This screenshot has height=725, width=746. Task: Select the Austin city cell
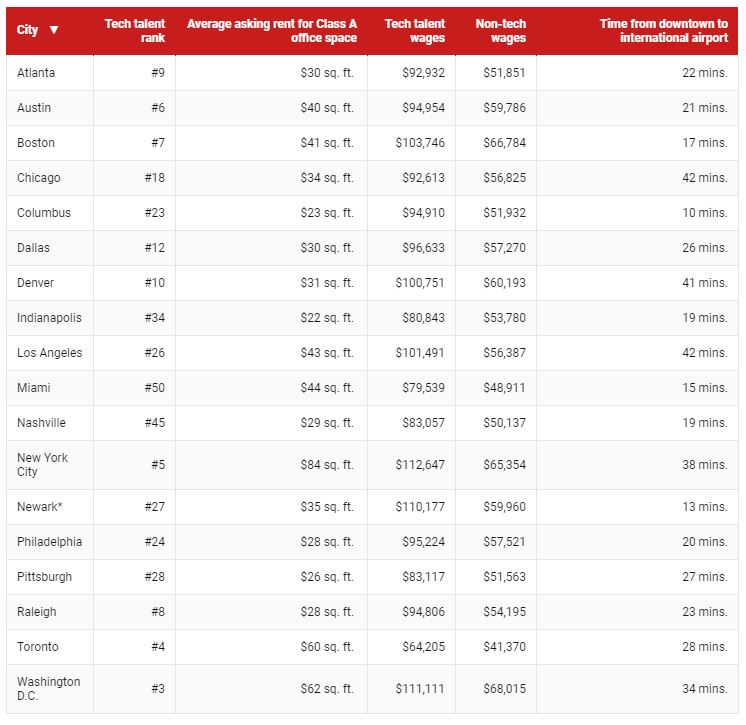coord(50,108)
